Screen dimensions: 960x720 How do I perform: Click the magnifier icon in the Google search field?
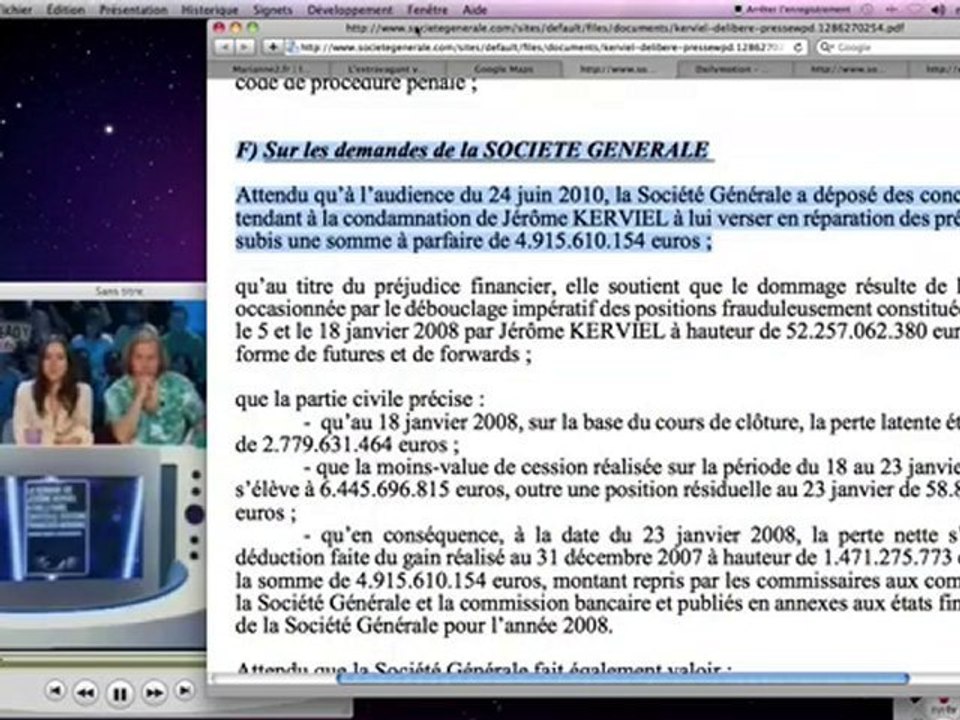coord(826,47)
